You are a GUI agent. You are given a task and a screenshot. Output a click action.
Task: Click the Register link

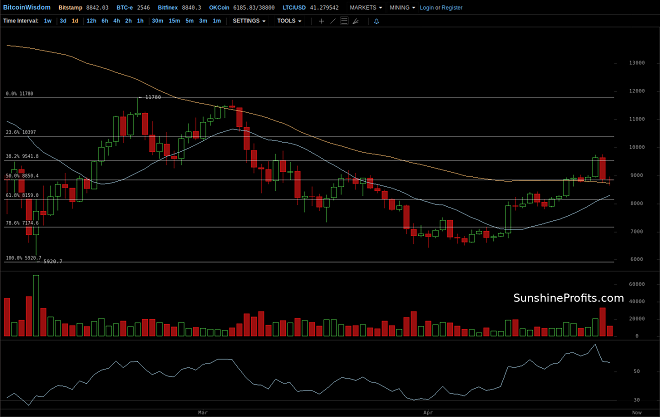(452, 8)
